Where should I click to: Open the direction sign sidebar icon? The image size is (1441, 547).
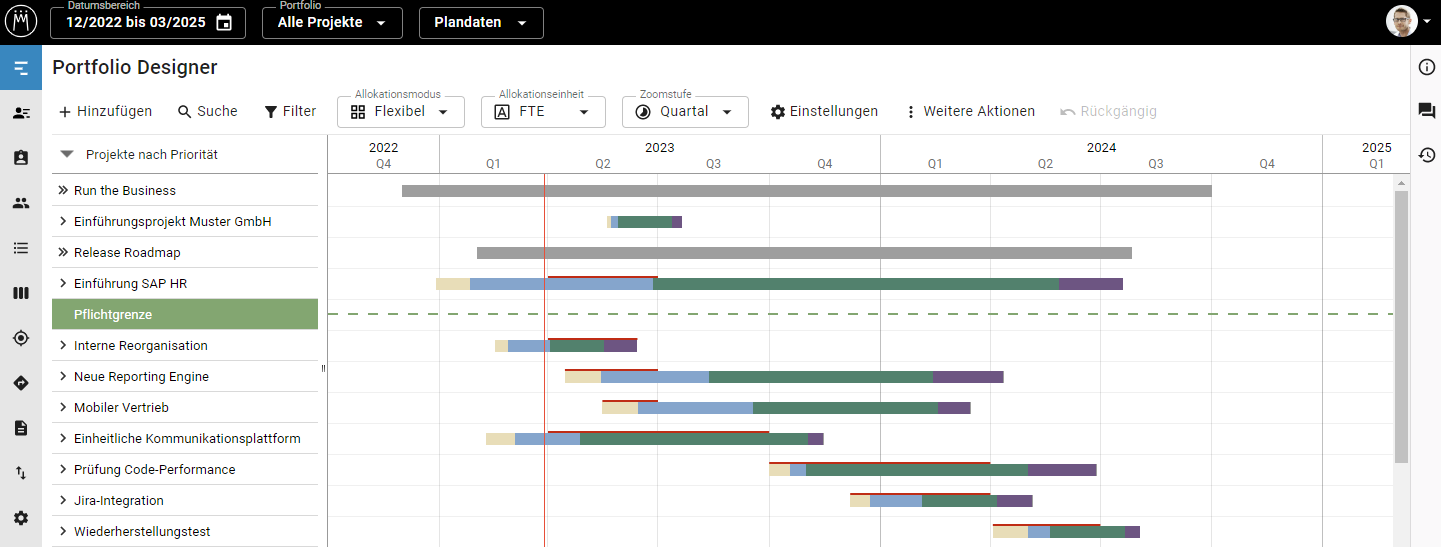click(x=21, y=383)
